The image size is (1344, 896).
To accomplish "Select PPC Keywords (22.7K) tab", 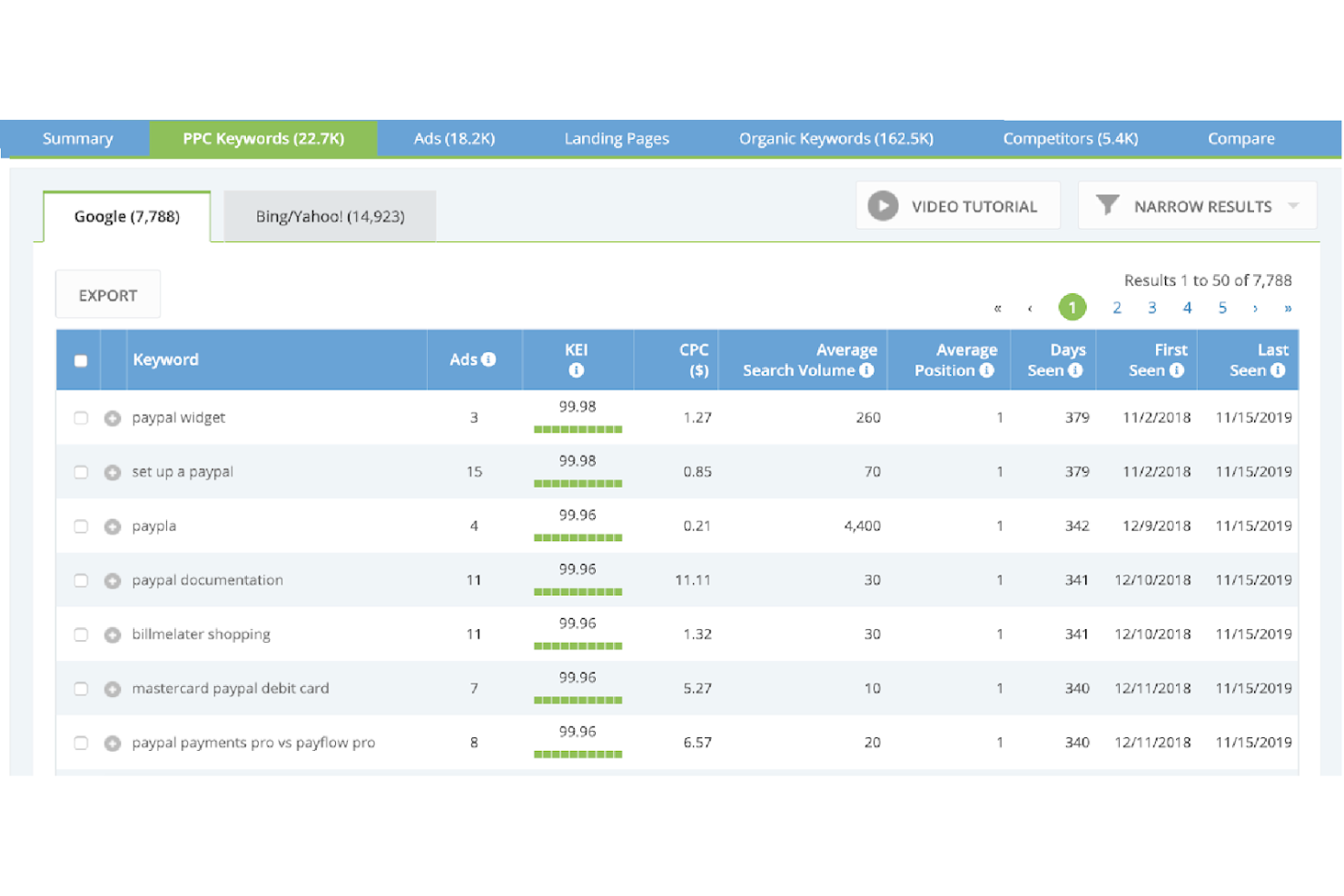I will pyautogui.click(x=263, y=139).
